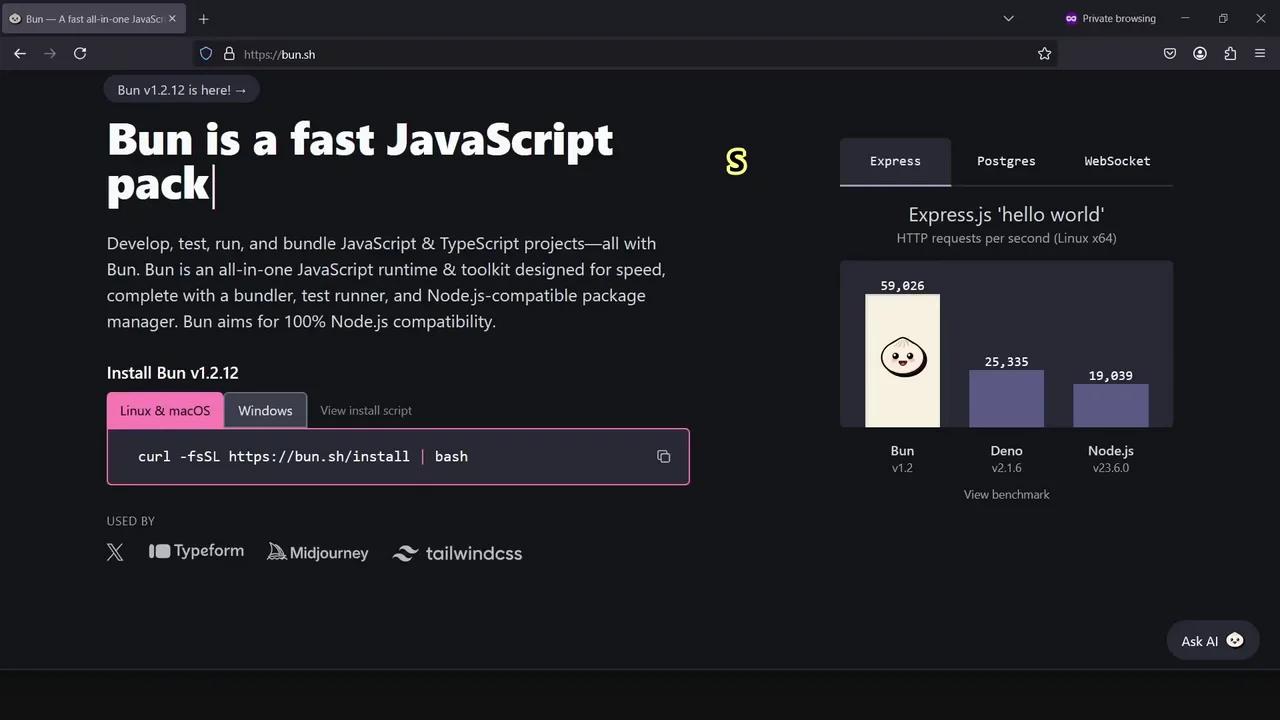This screenshot has height=720, width=1280.
Task: Reload the bun.sh page
Action: 80,54
